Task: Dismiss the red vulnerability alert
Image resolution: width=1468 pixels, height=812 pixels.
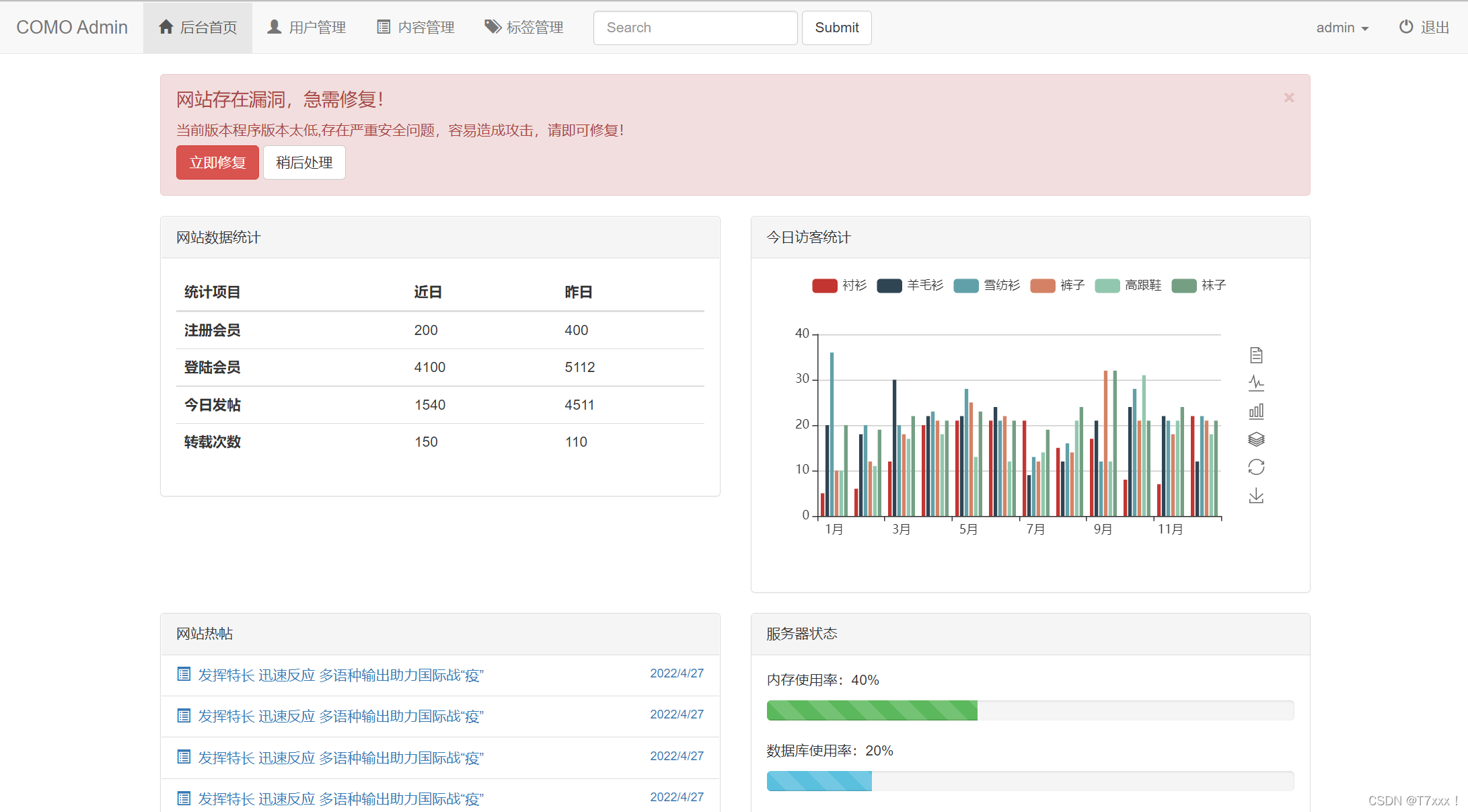Action: tap(1289, 98)
